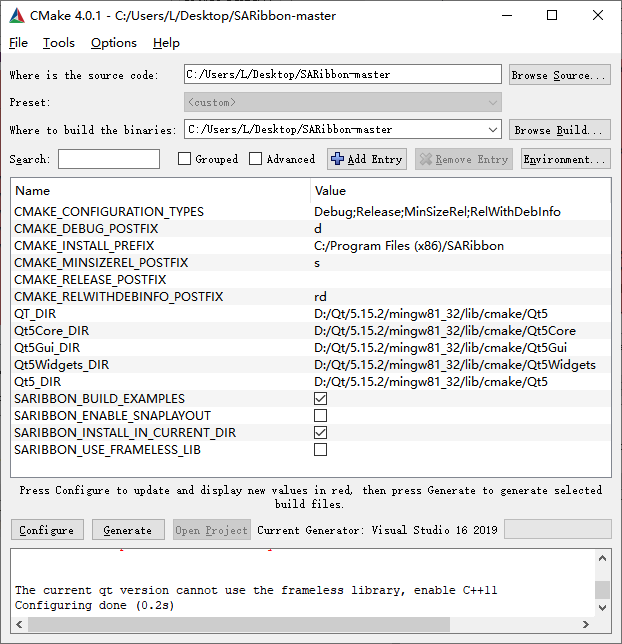
Task: Open the File menu
Action: [x=18, y=43]
